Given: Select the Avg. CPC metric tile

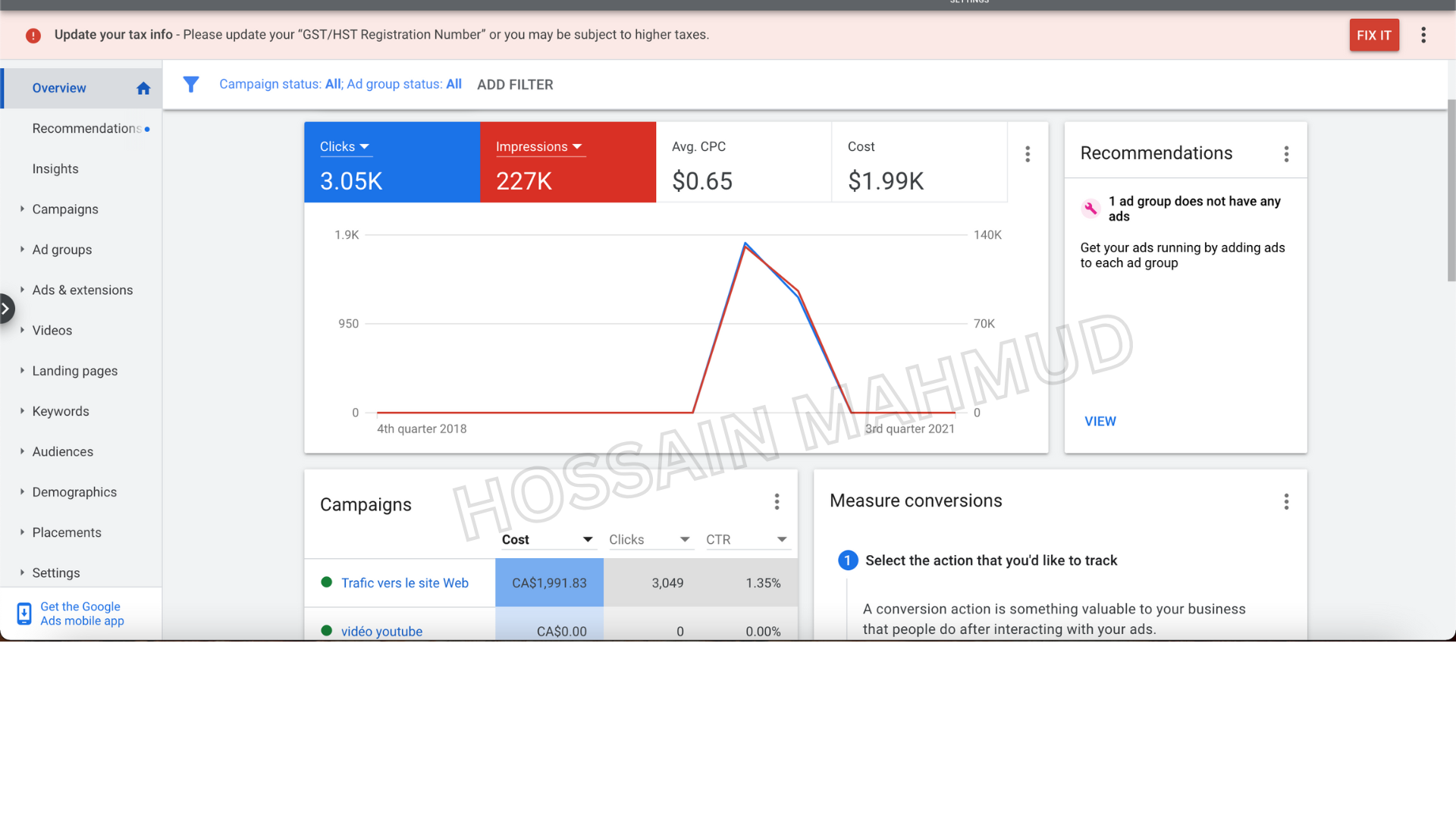Looking at the screenshot, I should tap(744, 162).
